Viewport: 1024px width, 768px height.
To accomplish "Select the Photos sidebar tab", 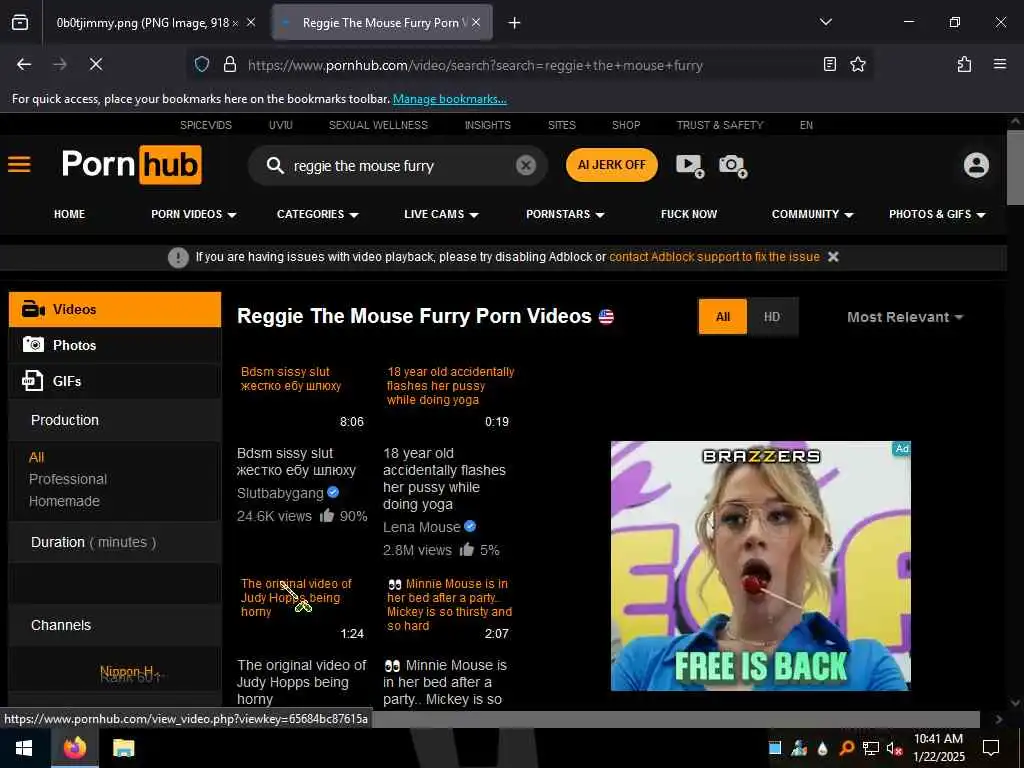I will point(115,345).
